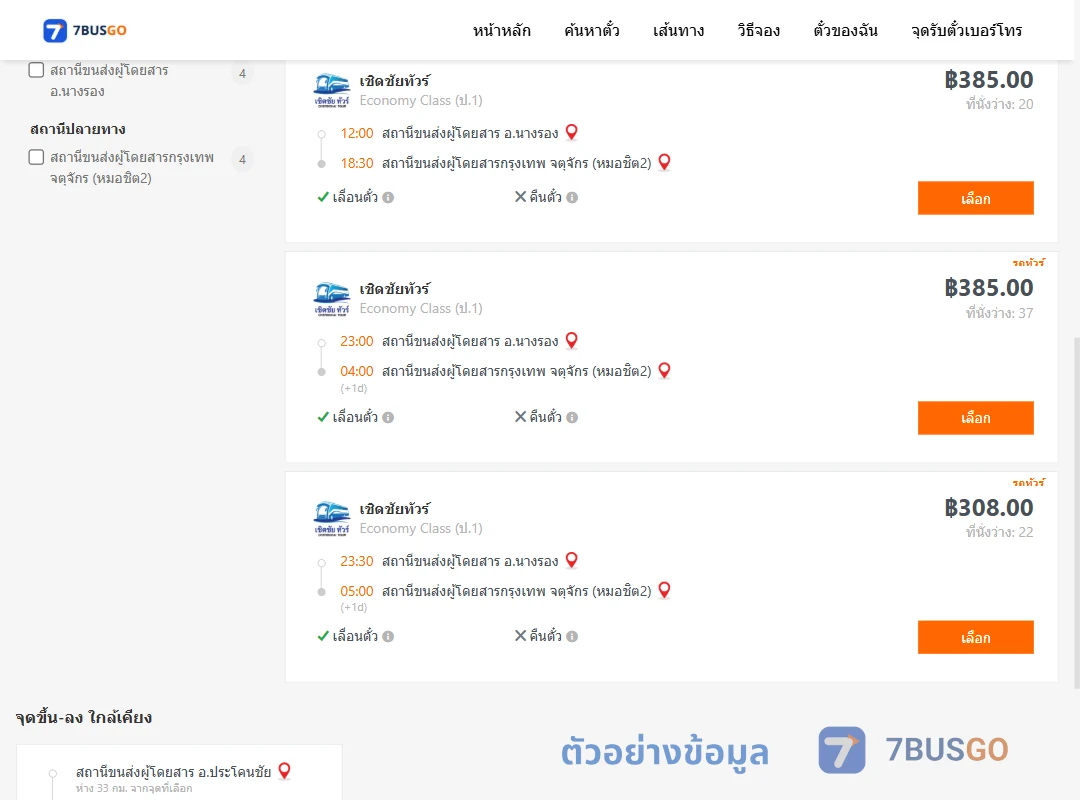Open the 7BUSGO logo home link
Image resolution: width=1080 pixels, height=800 pixels.
[x=85, y=30]
